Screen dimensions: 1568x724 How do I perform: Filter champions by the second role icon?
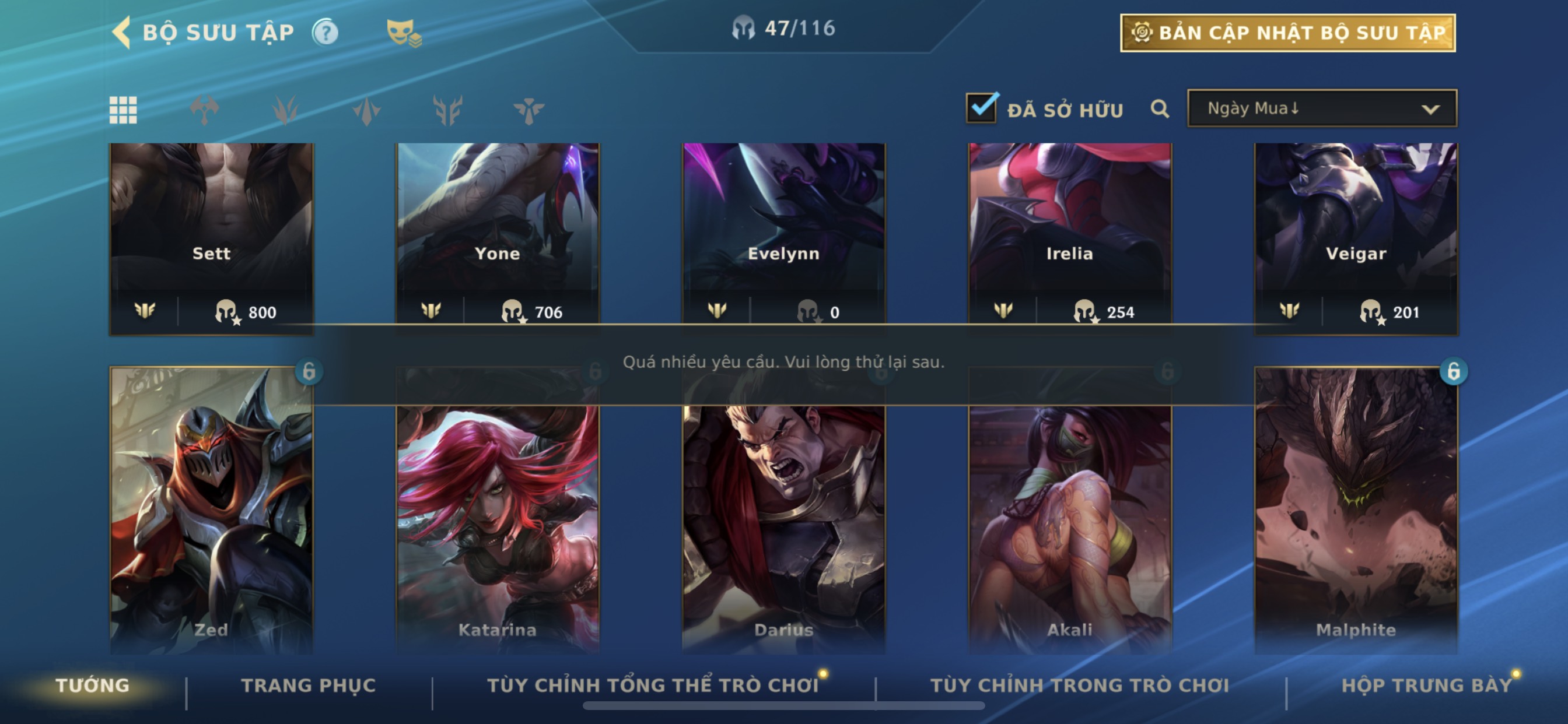point(285,110)
